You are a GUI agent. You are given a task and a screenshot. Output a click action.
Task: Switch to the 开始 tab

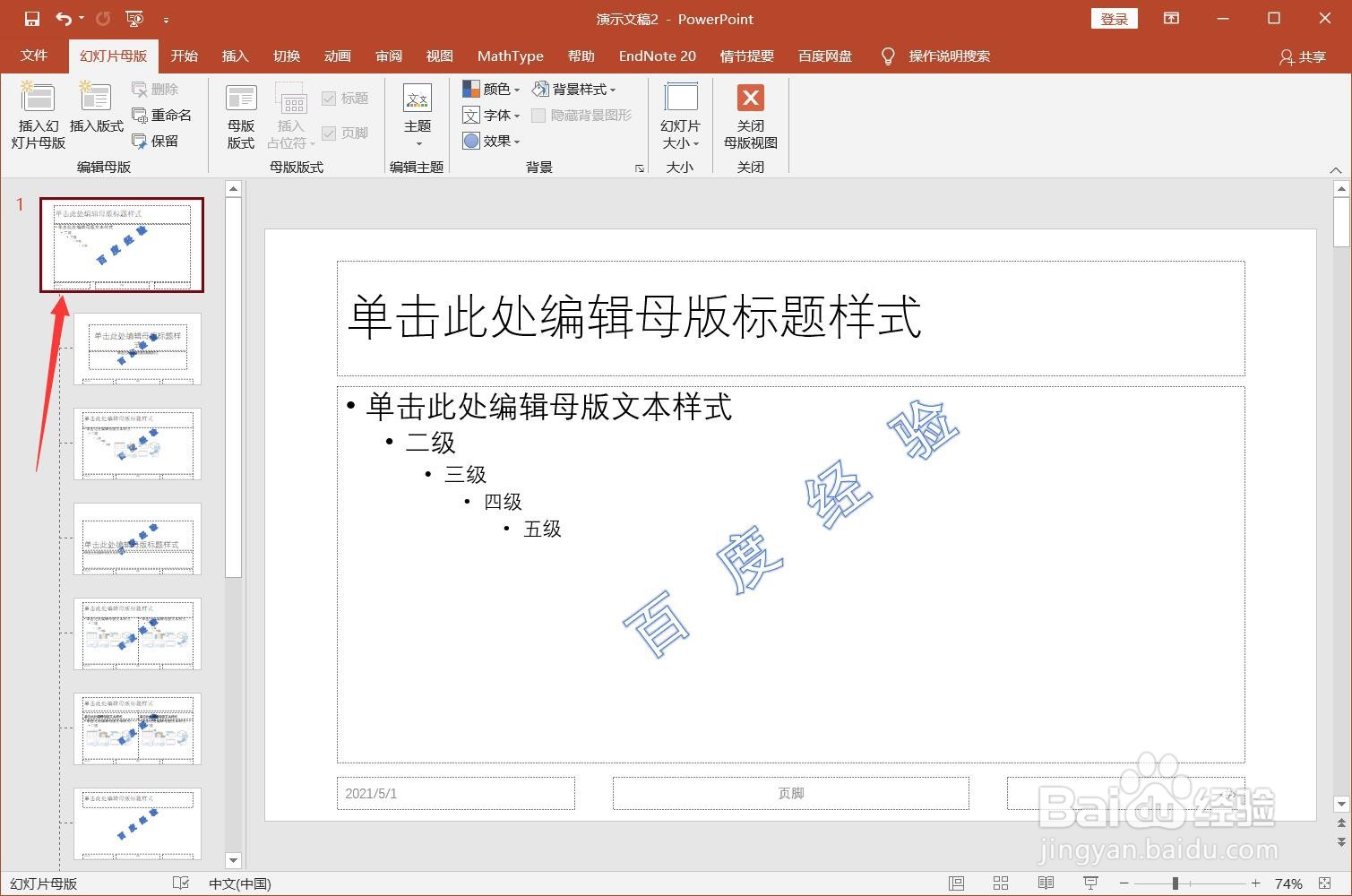pyautogui.click(x=185, y=56)
